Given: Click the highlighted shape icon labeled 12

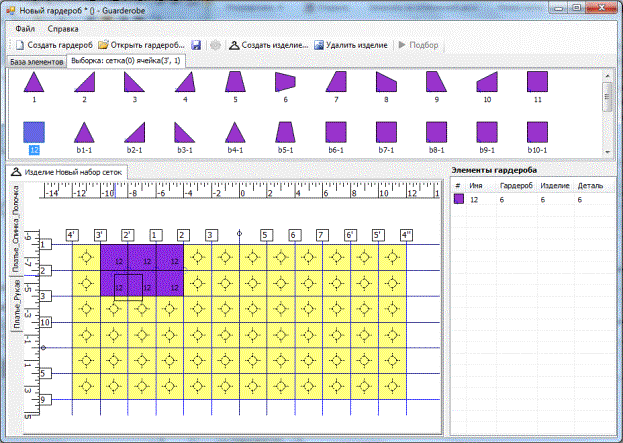Looking at the screenshot, I should click(34, 131).
